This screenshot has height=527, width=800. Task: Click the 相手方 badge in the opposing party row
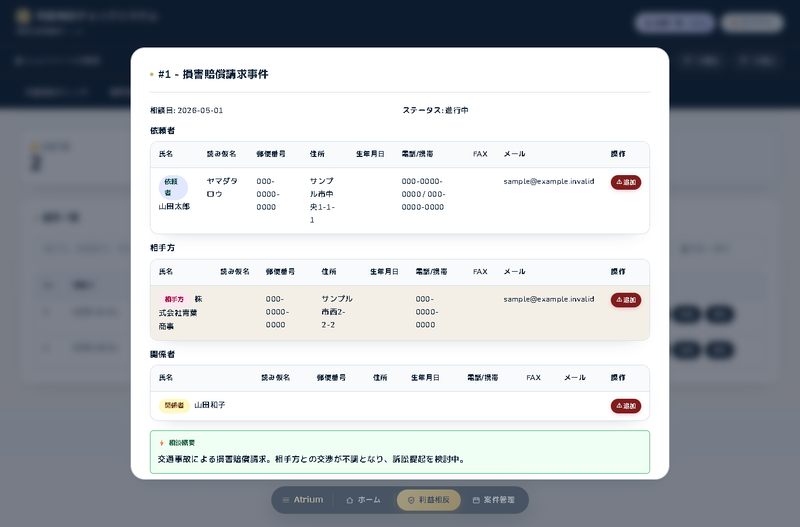(174, 299)
